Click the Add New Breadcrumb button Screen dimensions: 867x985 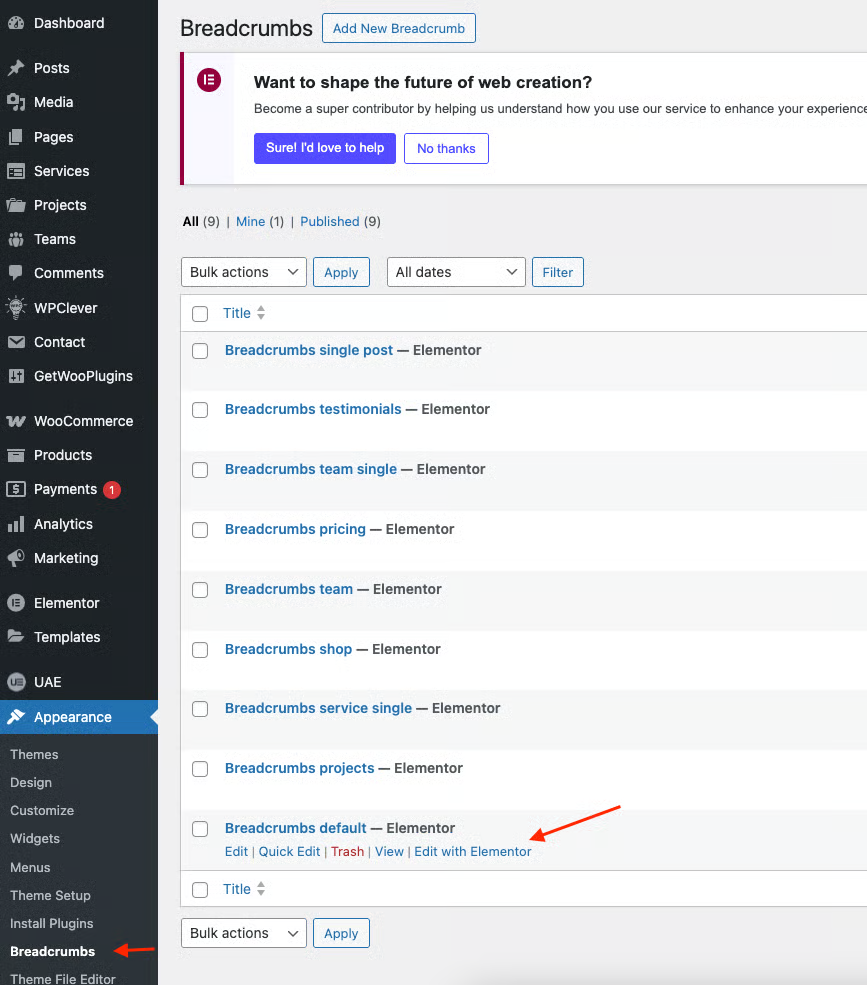point(398,28)
